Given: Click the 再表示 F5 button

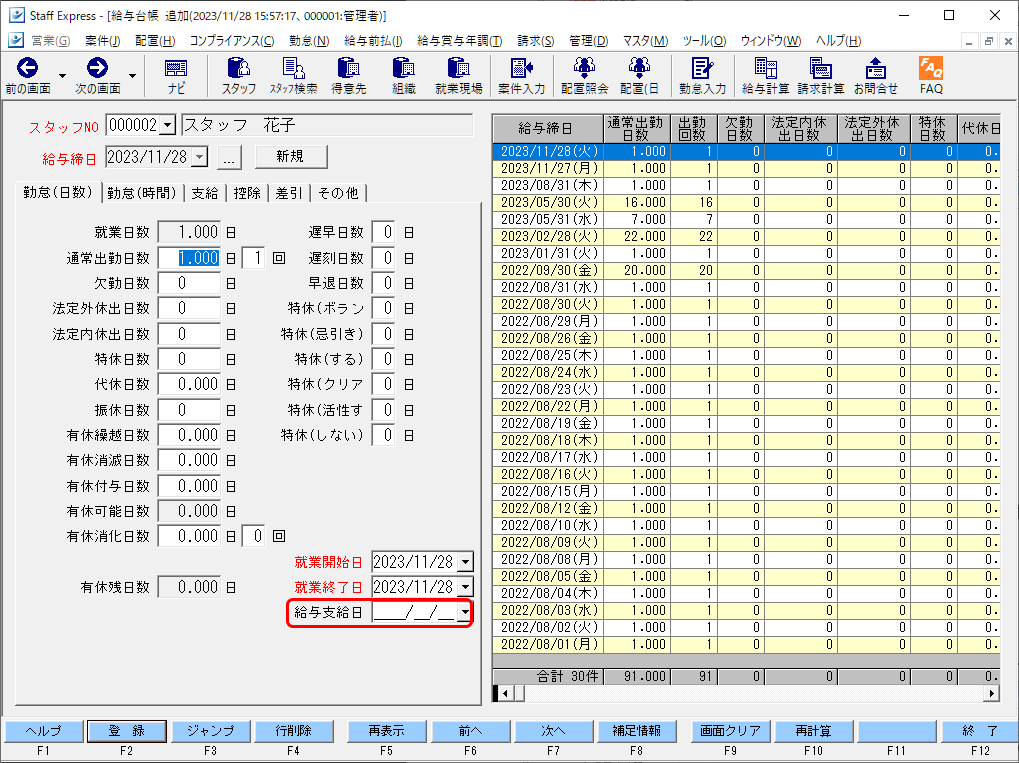Looking at the screenshot, I should tap(387, 731).
